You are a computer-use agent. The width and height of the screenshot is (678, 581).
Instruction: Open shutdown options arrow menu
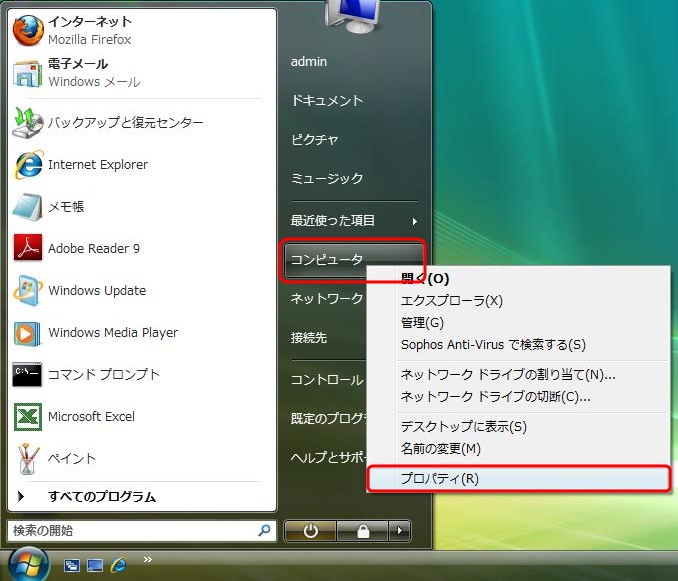(x=400, y=531)
